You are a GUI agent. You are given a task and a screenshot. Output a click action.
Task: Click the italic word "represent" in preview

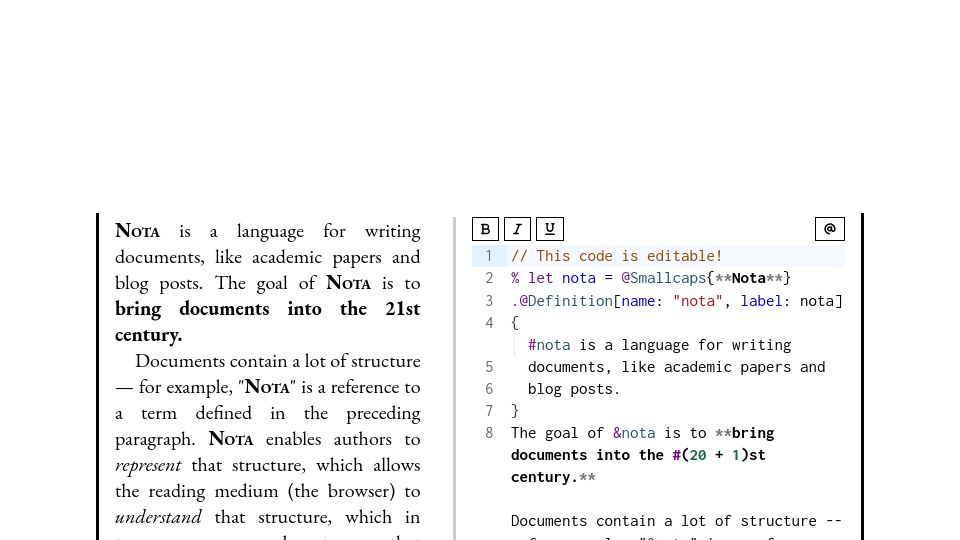pos(148,465)
